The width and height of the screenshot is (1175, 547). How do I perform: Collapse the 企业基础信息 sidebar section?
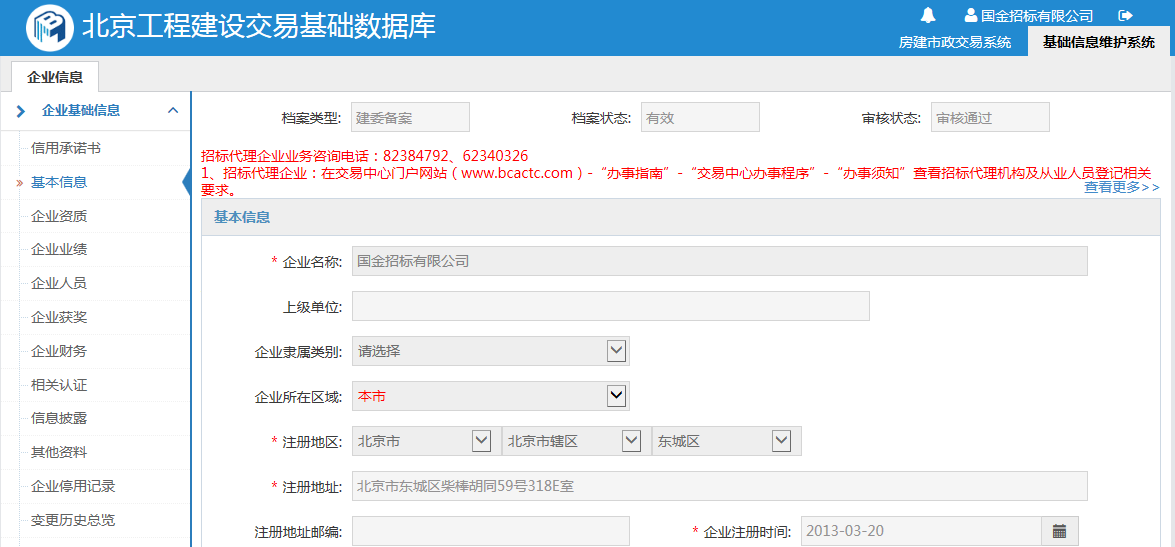173,111
